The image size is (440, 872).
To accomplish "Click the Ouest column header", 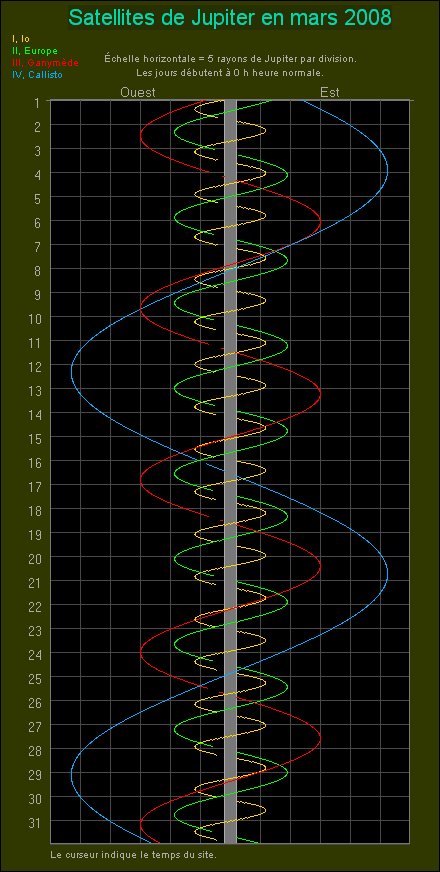I will point(138,92).
